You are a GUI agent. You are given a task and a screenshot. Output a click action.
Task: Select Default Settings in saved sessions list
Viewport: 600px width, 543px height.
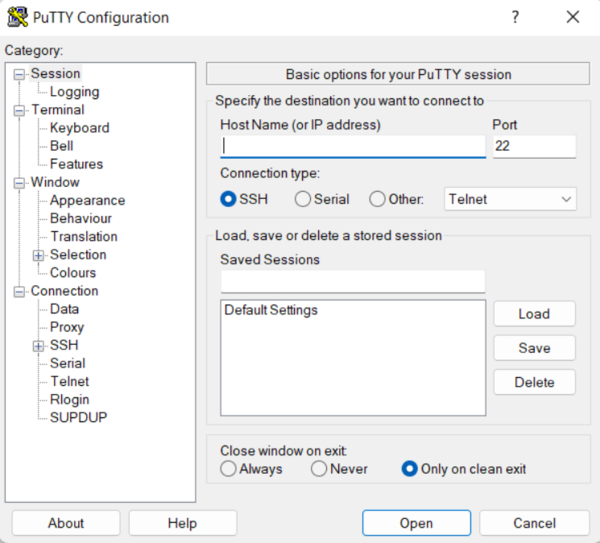(x=271, y=310)
